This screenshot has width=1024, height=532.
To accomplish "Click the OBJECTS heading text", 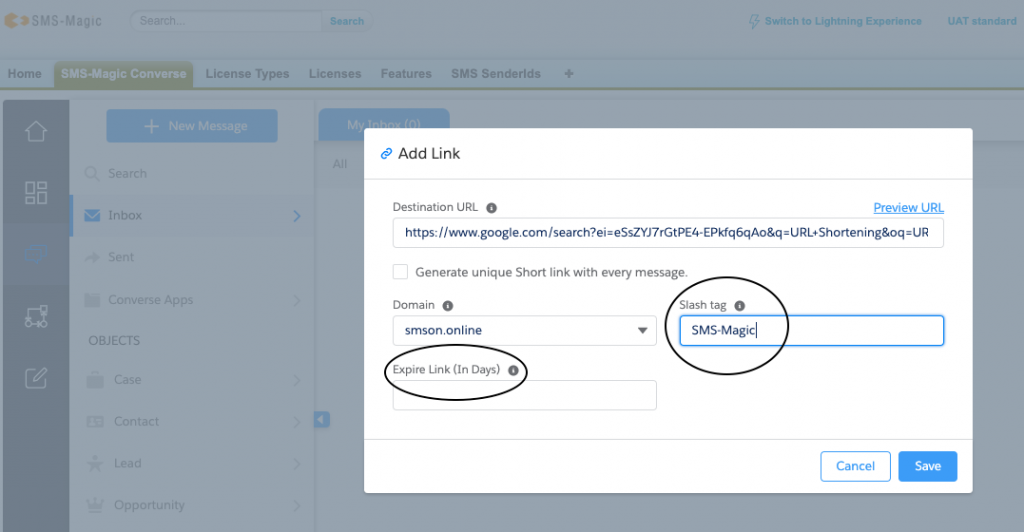I will tap(114, 341).
